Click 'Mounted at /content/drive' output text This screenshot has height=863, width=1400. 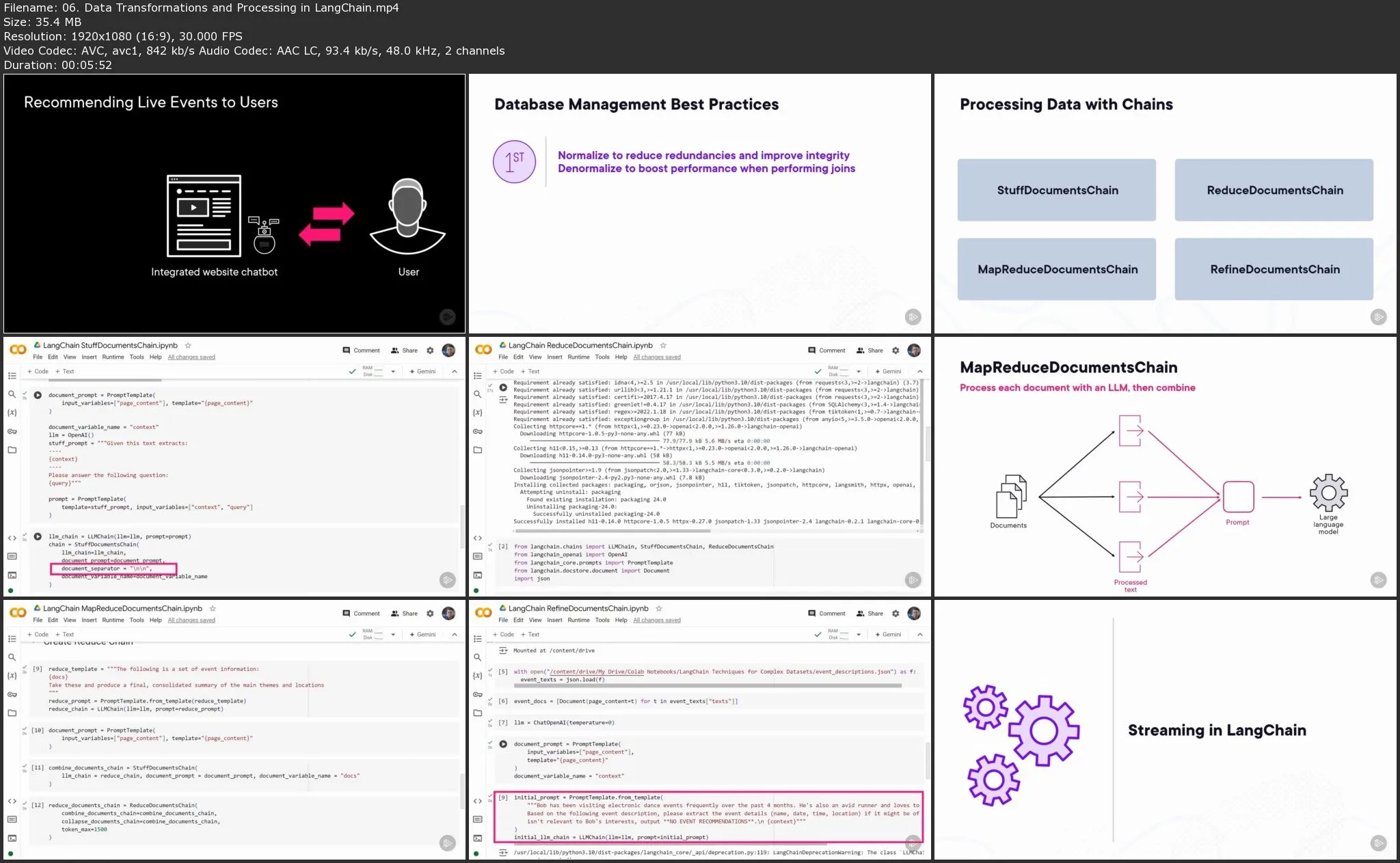(554, 650)
